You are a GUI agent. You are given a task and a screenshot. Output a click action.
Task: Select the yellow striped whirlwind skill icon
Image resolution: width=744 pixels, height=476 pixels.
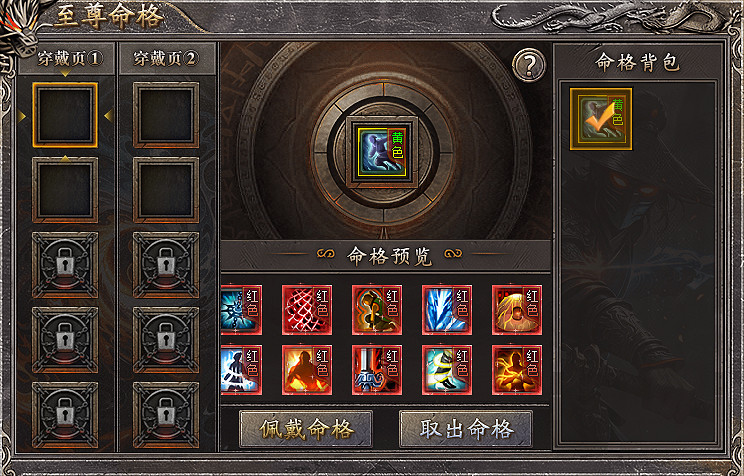coord(447,370)
